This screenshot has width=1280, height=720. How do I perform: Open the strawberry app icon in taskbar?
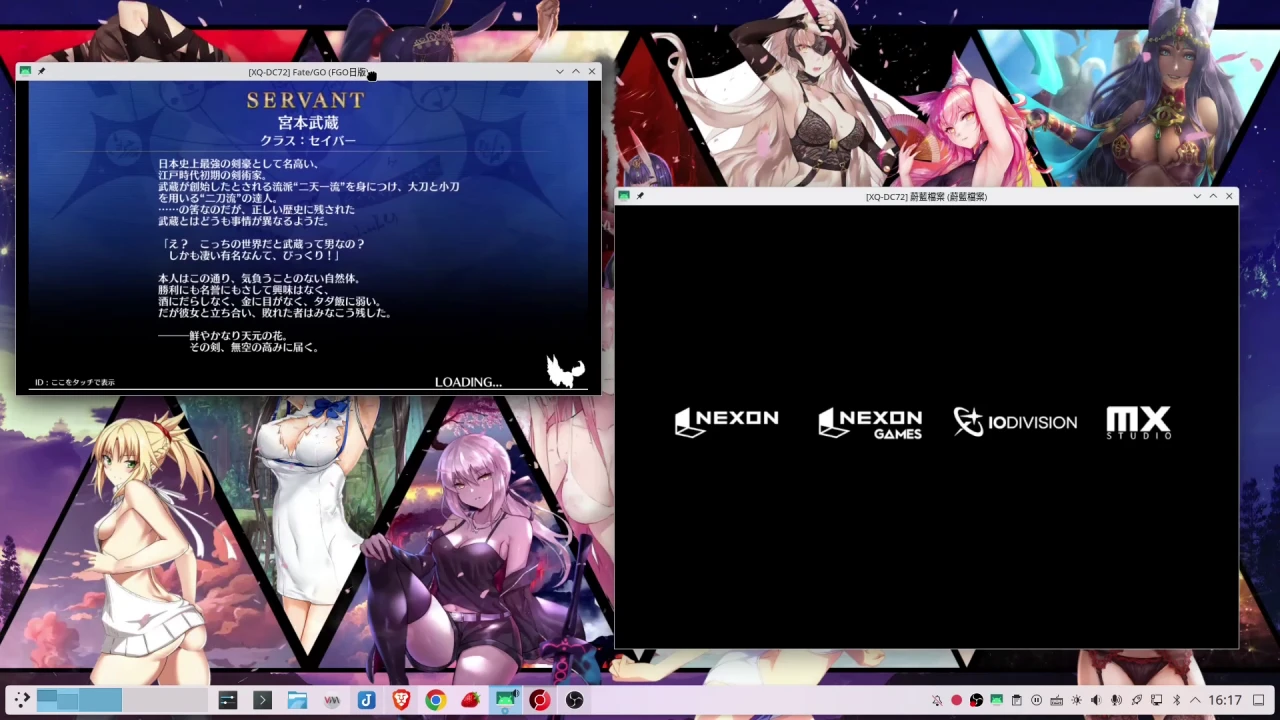click(469, 701)
